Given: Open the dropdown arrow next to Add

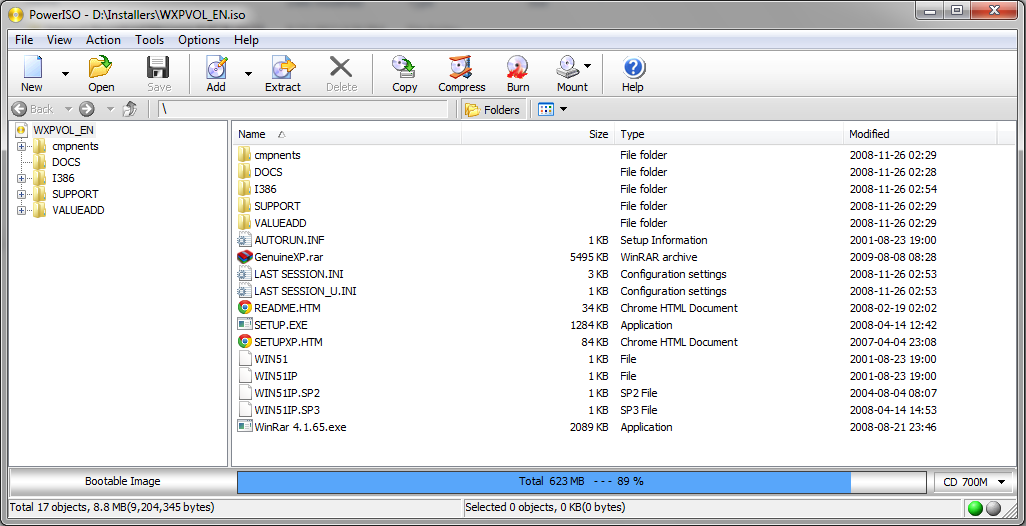Looking at the screenshot, I should click(248, 73).
